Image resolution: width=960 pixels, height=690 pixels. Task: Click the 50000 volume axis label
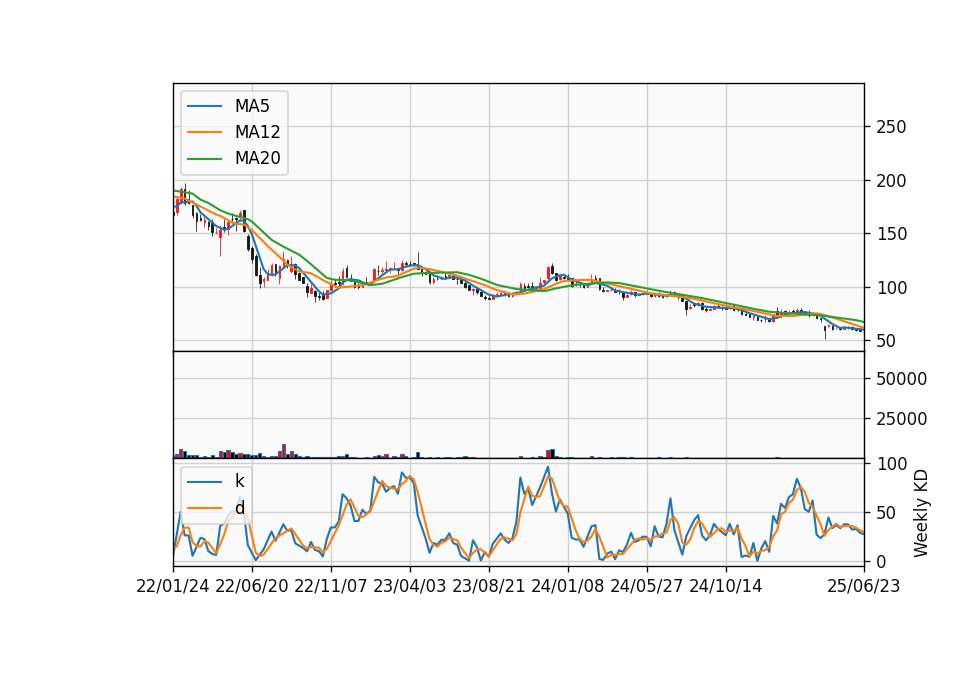pos(901,379)
